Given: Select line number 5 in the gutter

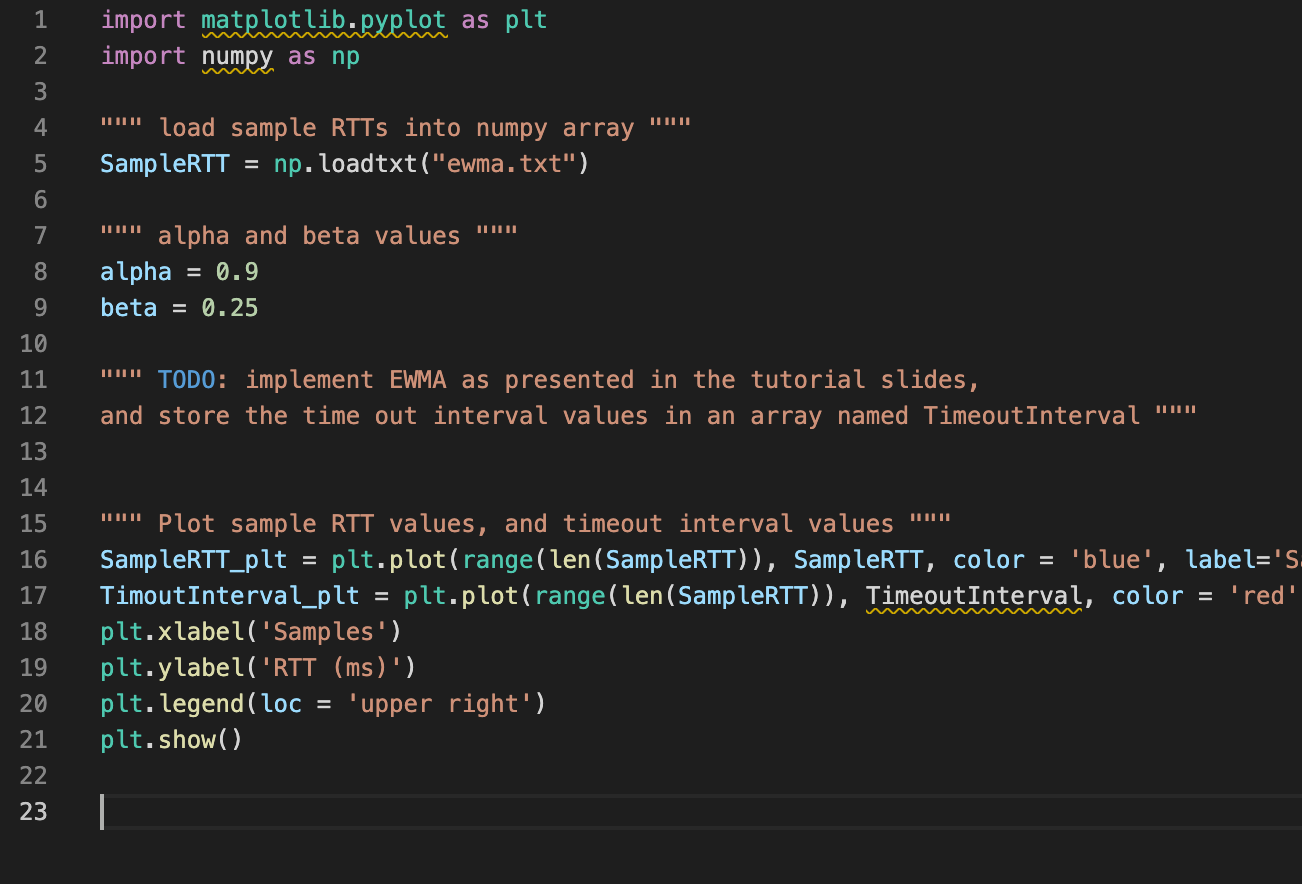Looking at the screenshot, I should pos(40,164).
